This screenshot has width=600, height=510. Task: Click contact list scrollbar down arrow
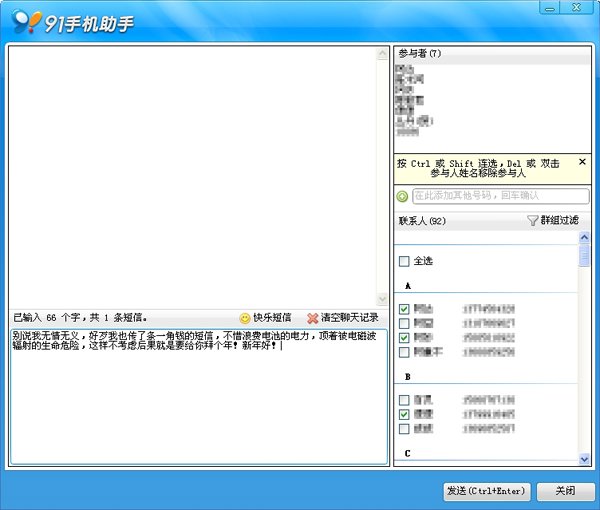pyautogui.click(x=584, y=459)
